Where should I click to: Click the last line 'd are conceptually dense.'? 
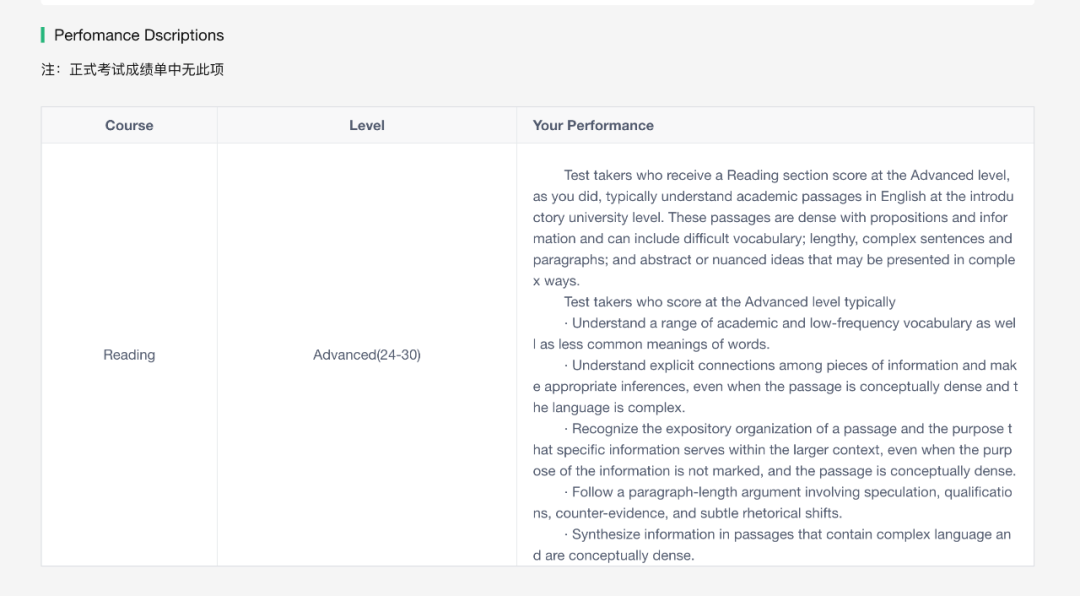613,555
